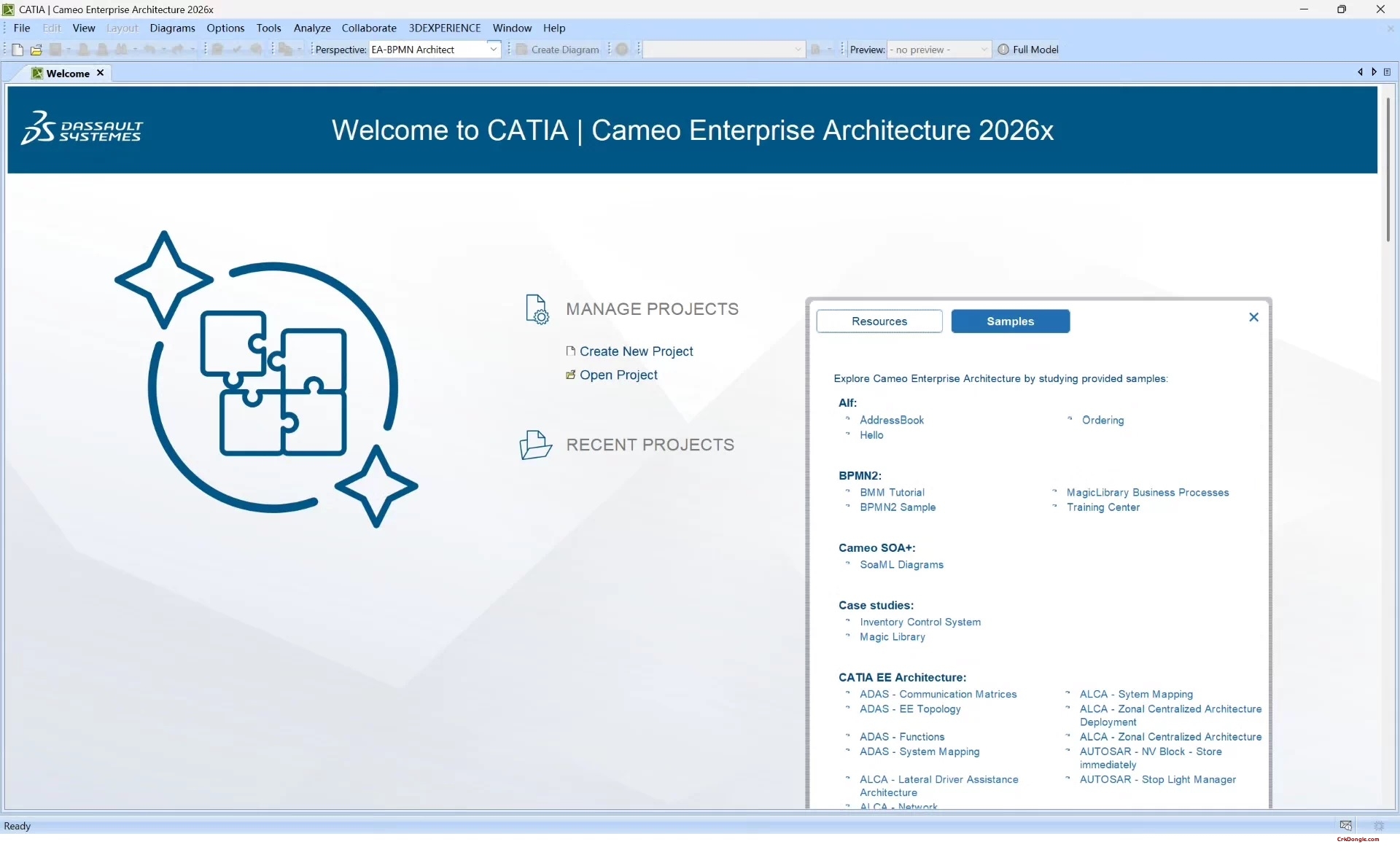
Task: Click the New Project toolbar icon
Action: tap(17, 50)
